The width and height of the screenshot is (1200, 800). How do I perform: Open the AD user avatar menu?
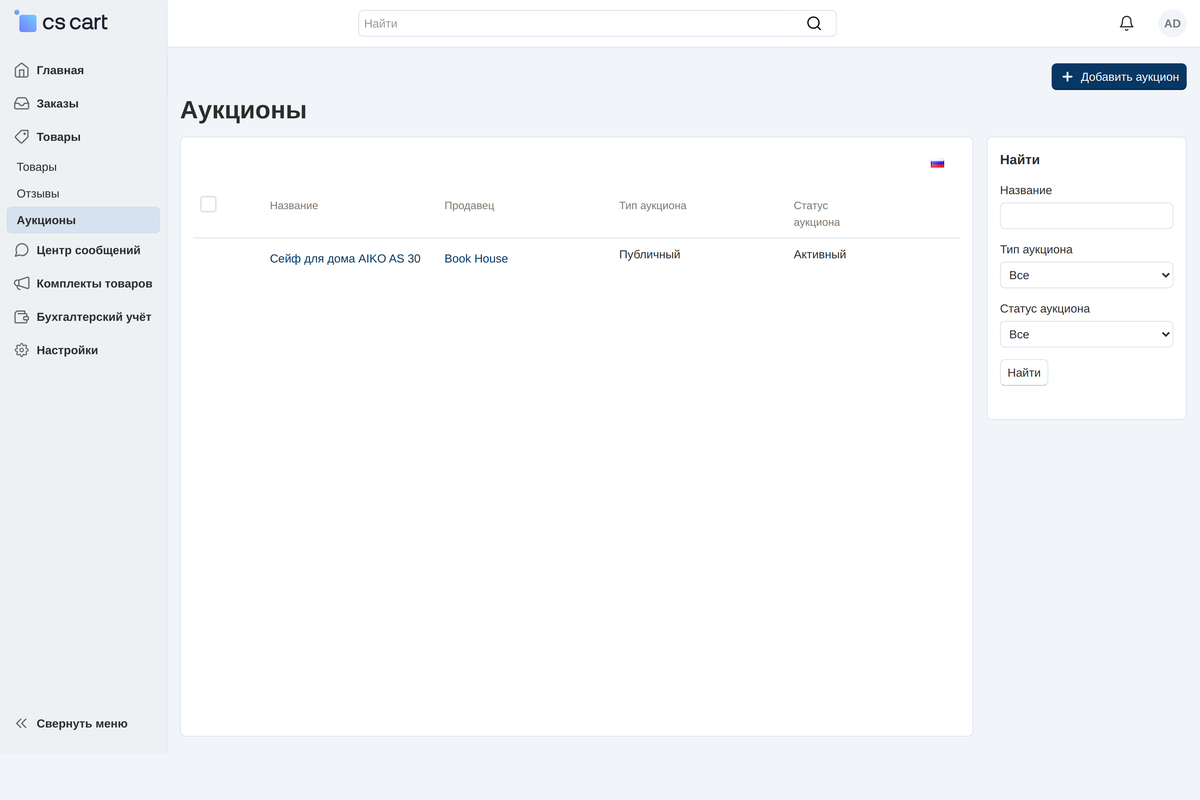1172,23
